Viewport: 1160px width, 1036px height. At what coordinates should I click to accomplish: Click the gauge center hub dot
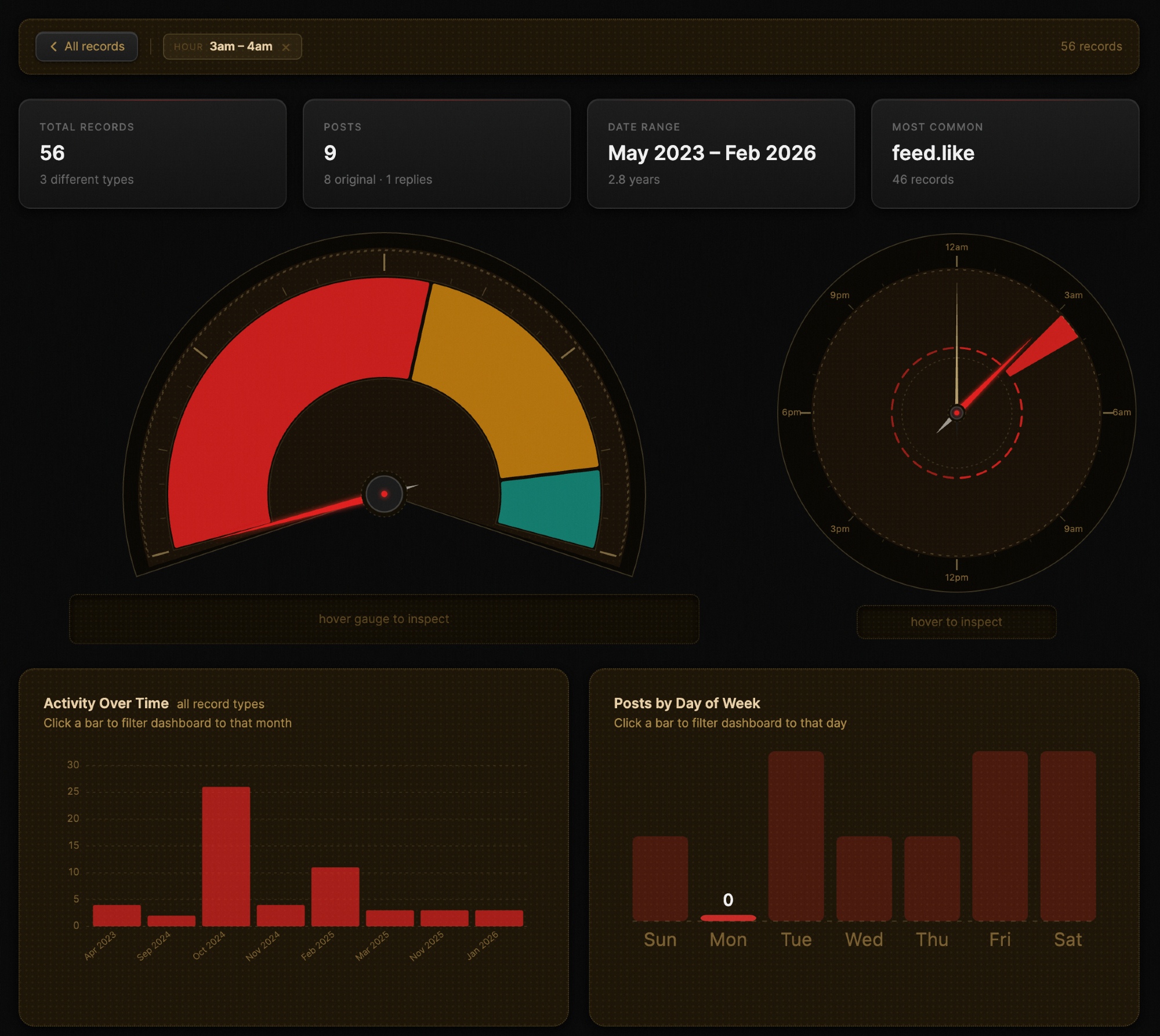click(384, 494)
